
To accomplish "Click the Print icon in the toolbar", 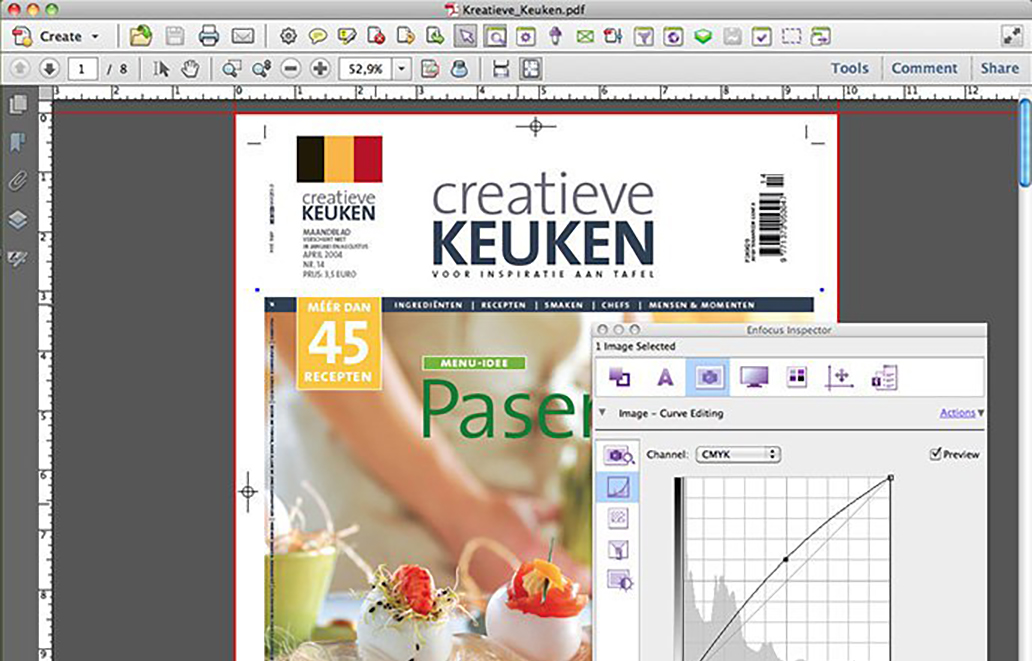I will [208, 37].
